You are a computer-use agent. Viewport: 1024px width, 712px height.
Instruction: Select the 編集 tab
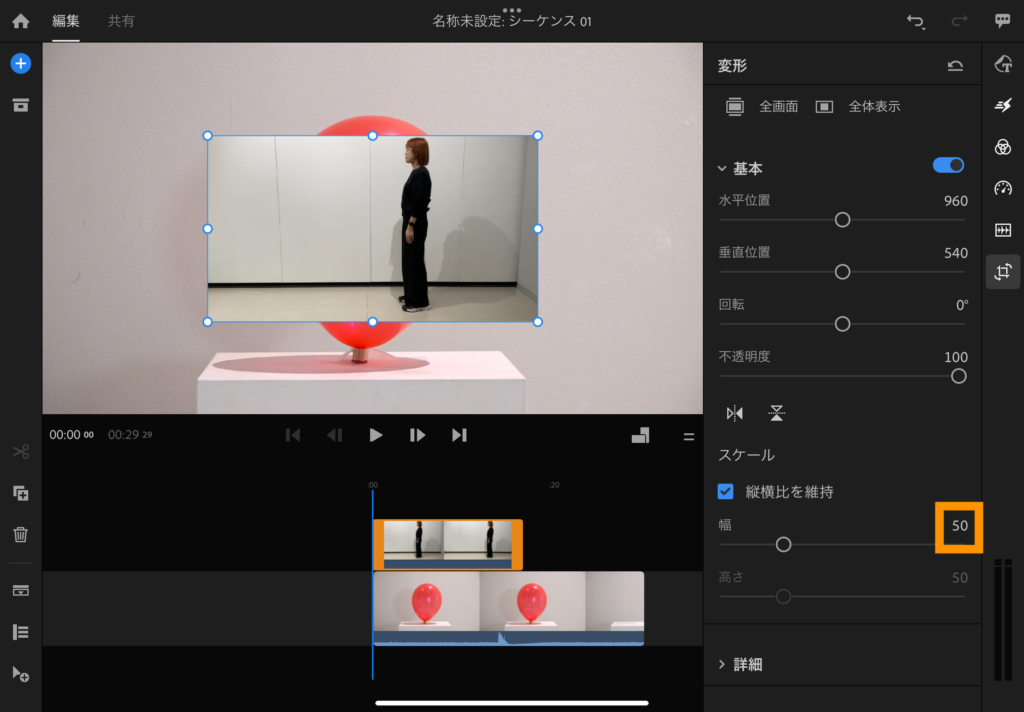(x=66, y=21)
